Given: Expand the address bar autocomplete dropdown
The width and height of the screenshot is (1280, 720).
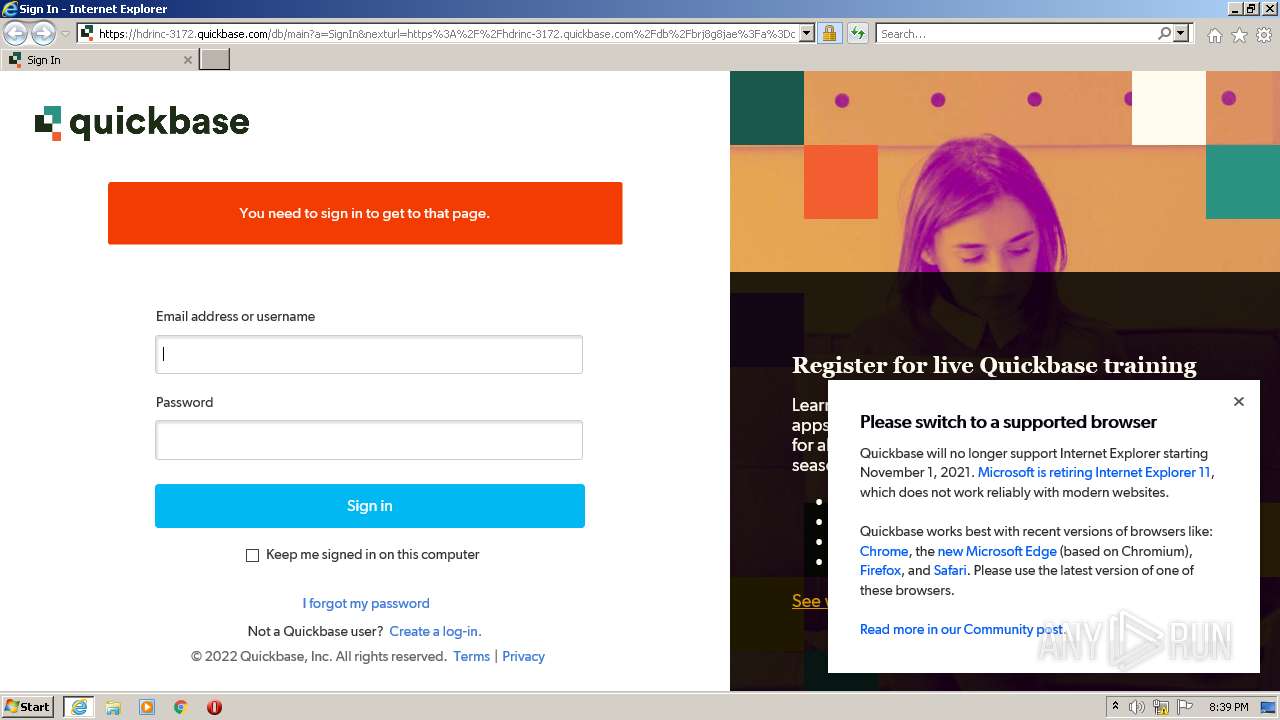Looking at the screenshot, I should 806,34.
